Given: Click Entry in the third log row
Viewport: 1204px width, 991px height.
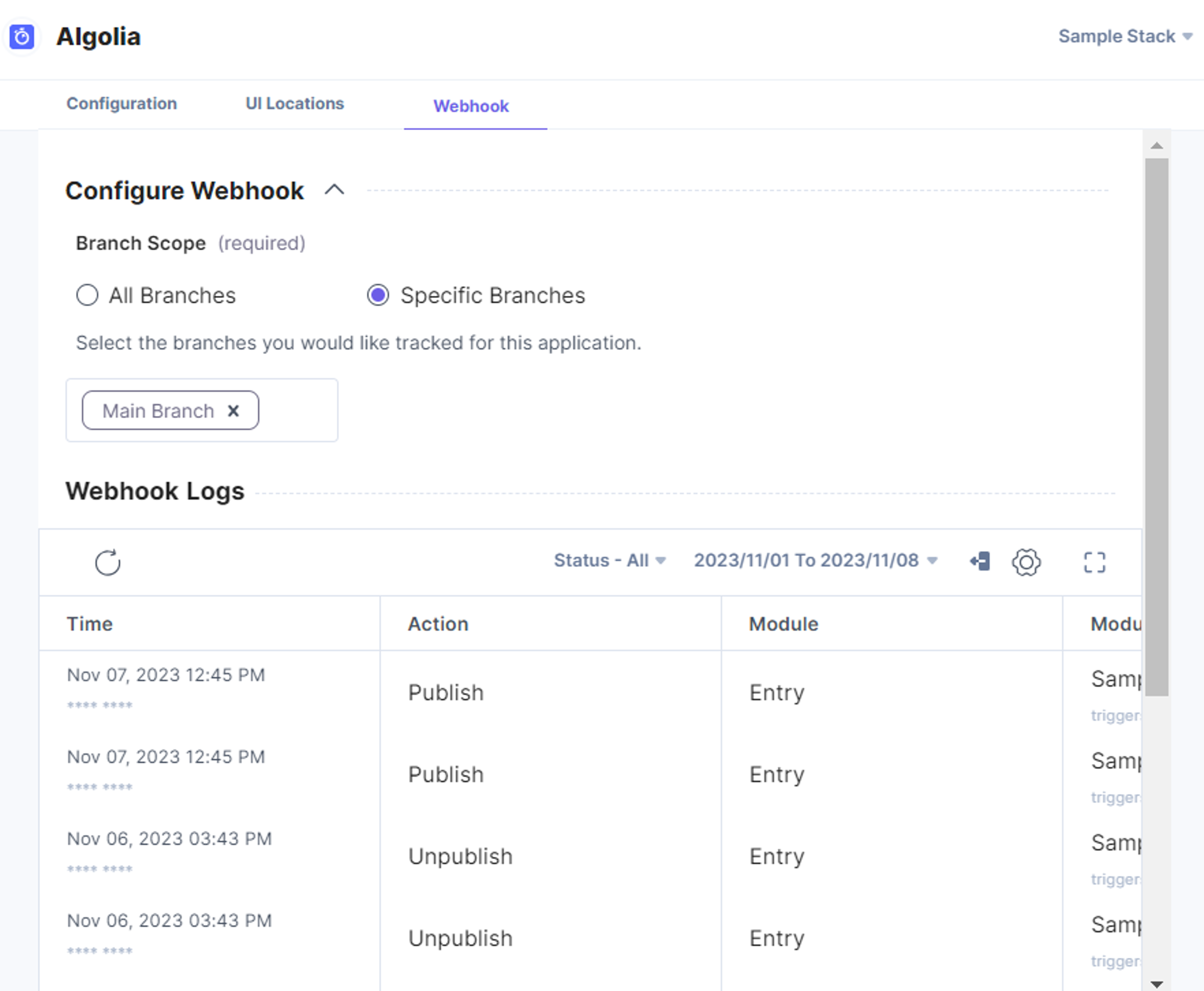Looking at the screenshot, I should [777, 857].
